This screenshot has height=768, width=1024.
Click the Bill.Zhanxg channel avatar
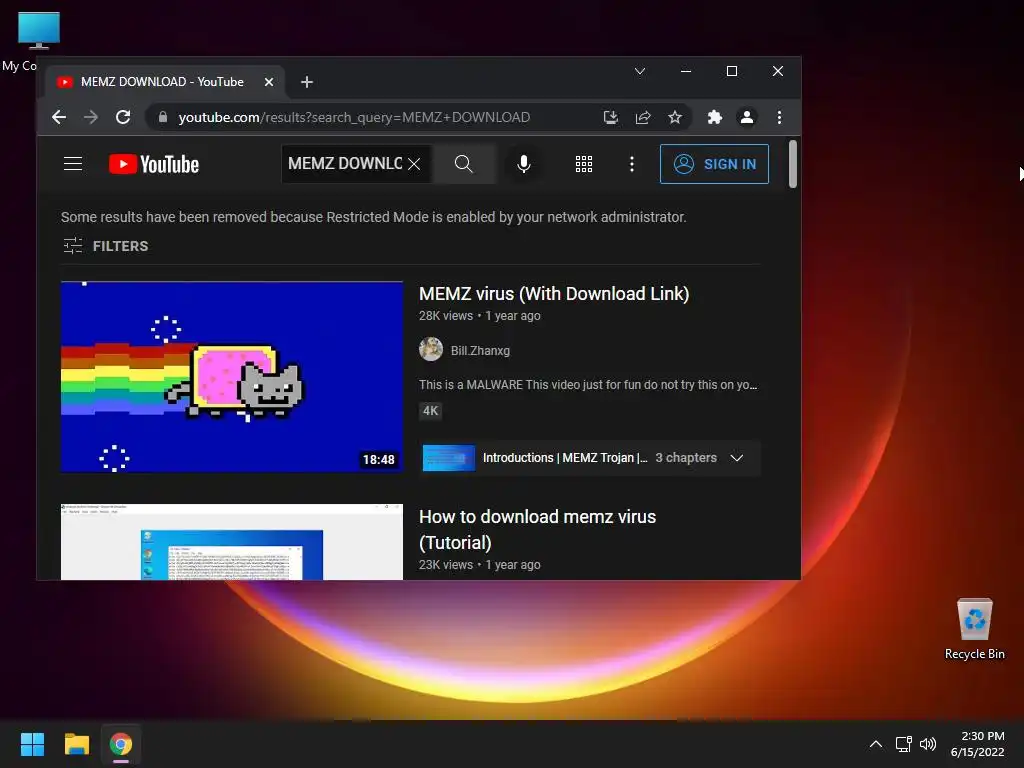pyautogui.click(x=431, y=349)
